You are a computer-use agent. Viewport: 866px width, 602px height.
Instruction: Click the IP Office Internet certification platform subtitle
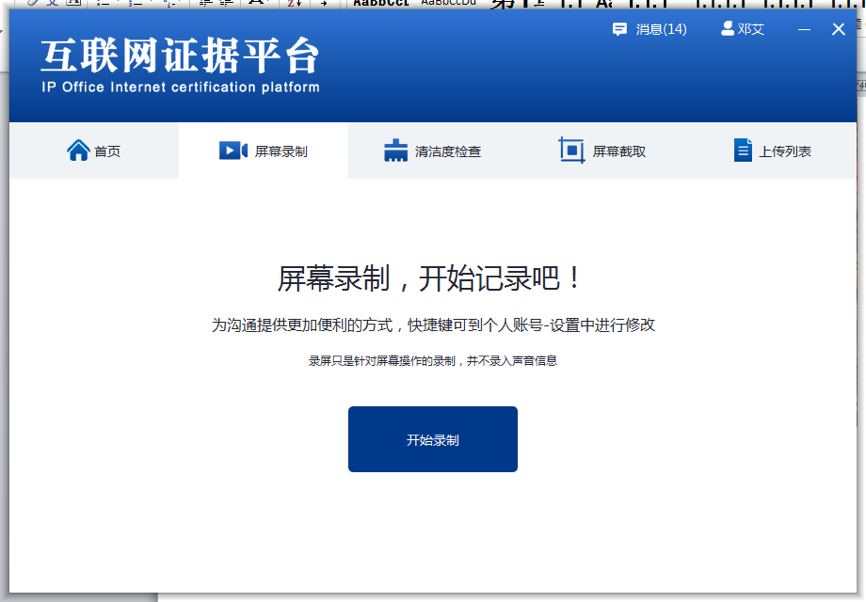pyautogui.click(x=180, y=87)
